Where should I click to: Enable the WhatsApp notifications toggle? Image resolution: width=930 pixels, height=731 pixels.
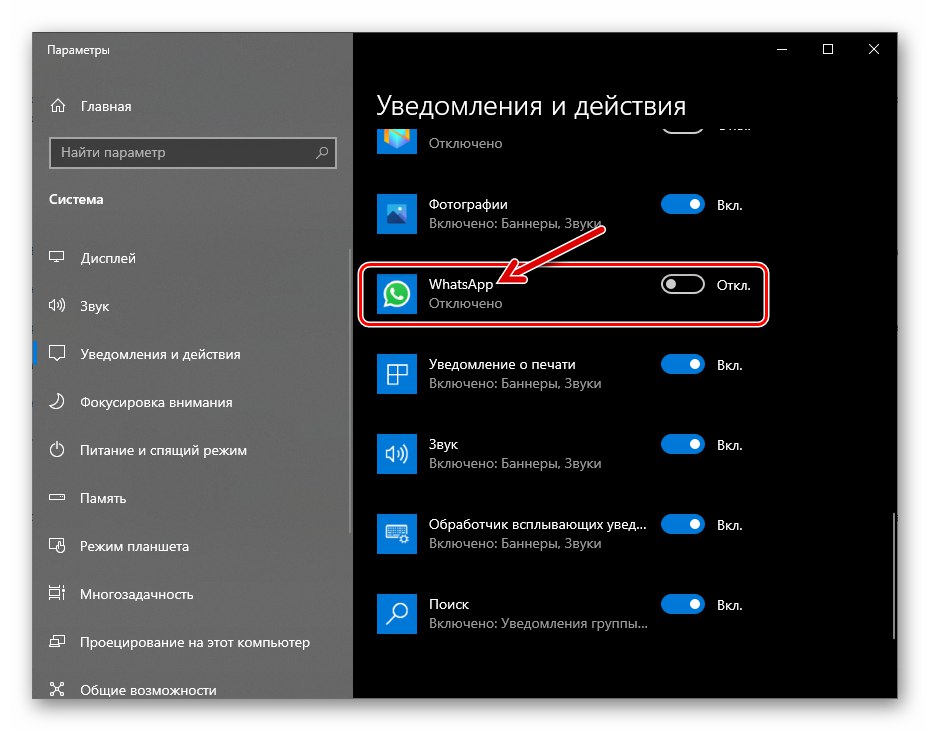click(683, 285)
